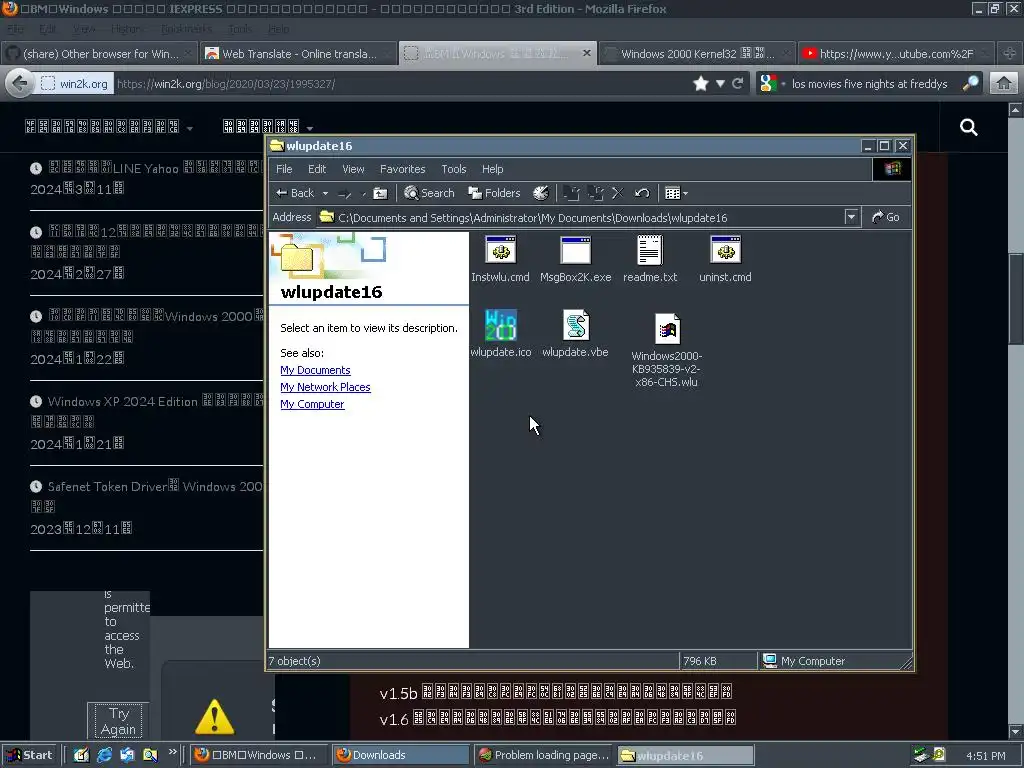Click the Copy To toolbar icon

[595, 193]
